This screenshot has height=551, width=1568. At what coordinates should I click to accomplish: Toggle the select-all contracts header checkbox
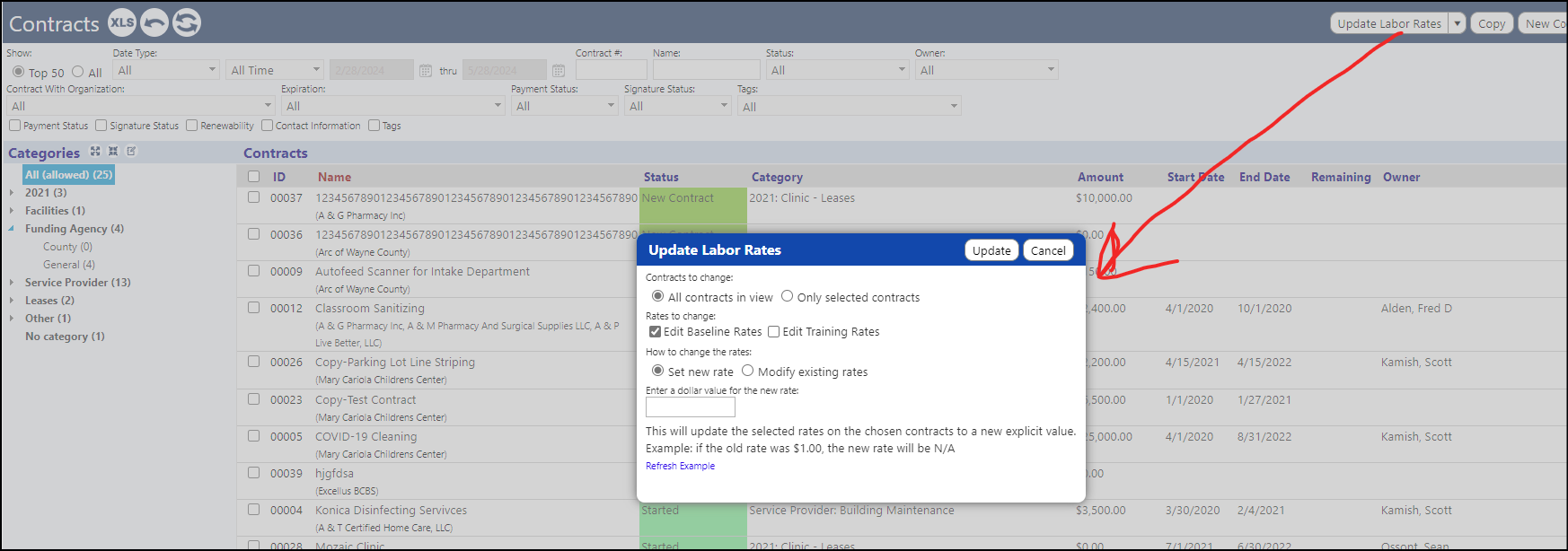point(253,177)
